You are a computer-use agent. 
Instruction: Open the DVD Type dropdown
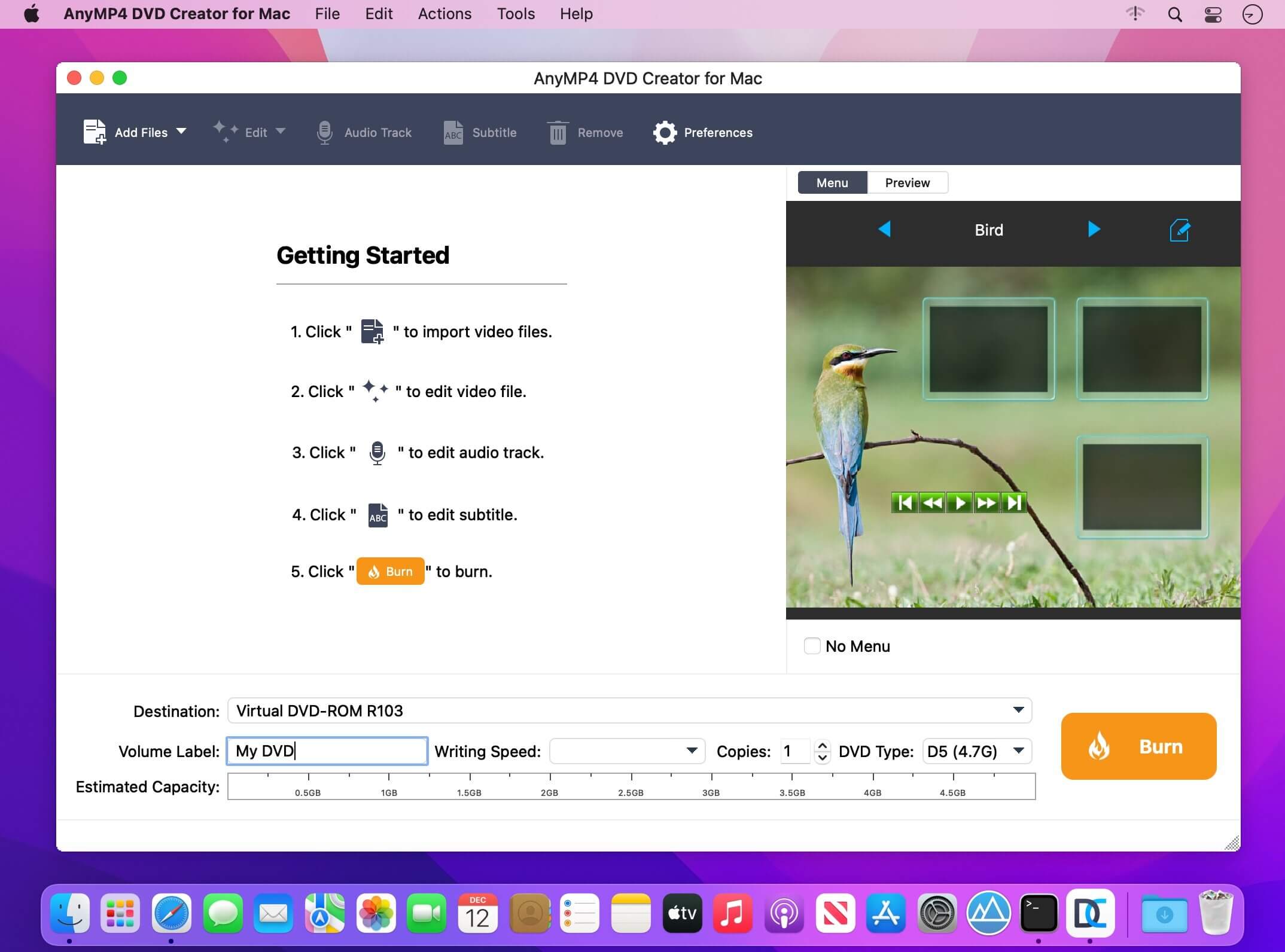click(x=1018, y=750)
